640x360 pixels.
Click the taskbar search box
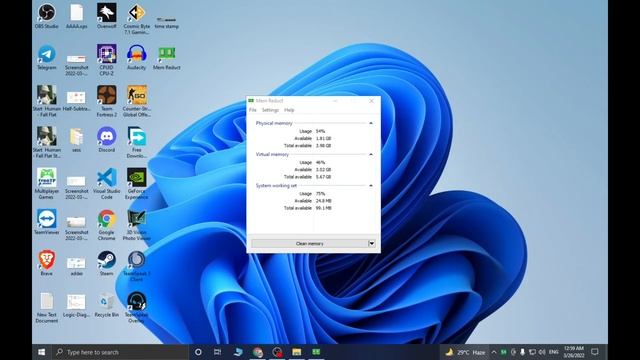[x=120, y=352]
